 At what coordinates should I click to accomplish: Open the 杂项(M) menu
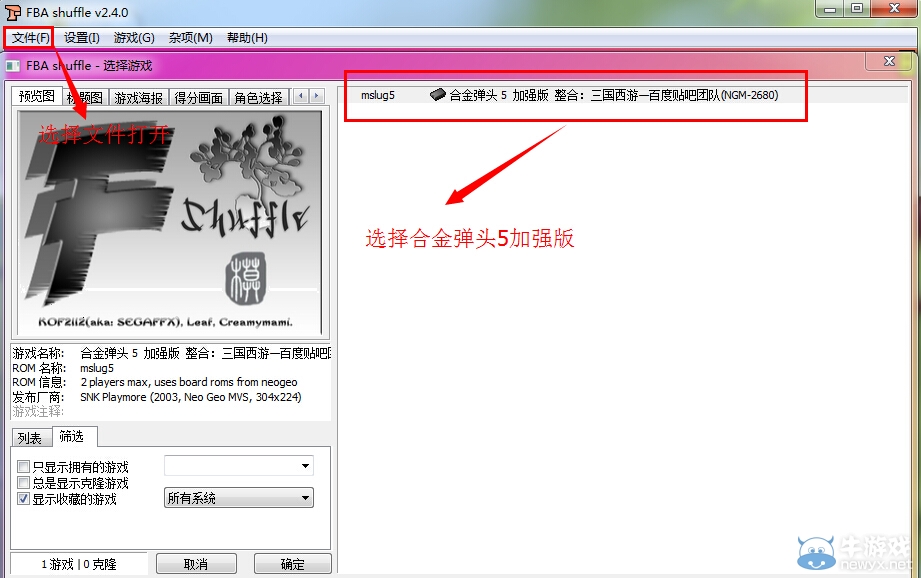(x=190, y=38)
